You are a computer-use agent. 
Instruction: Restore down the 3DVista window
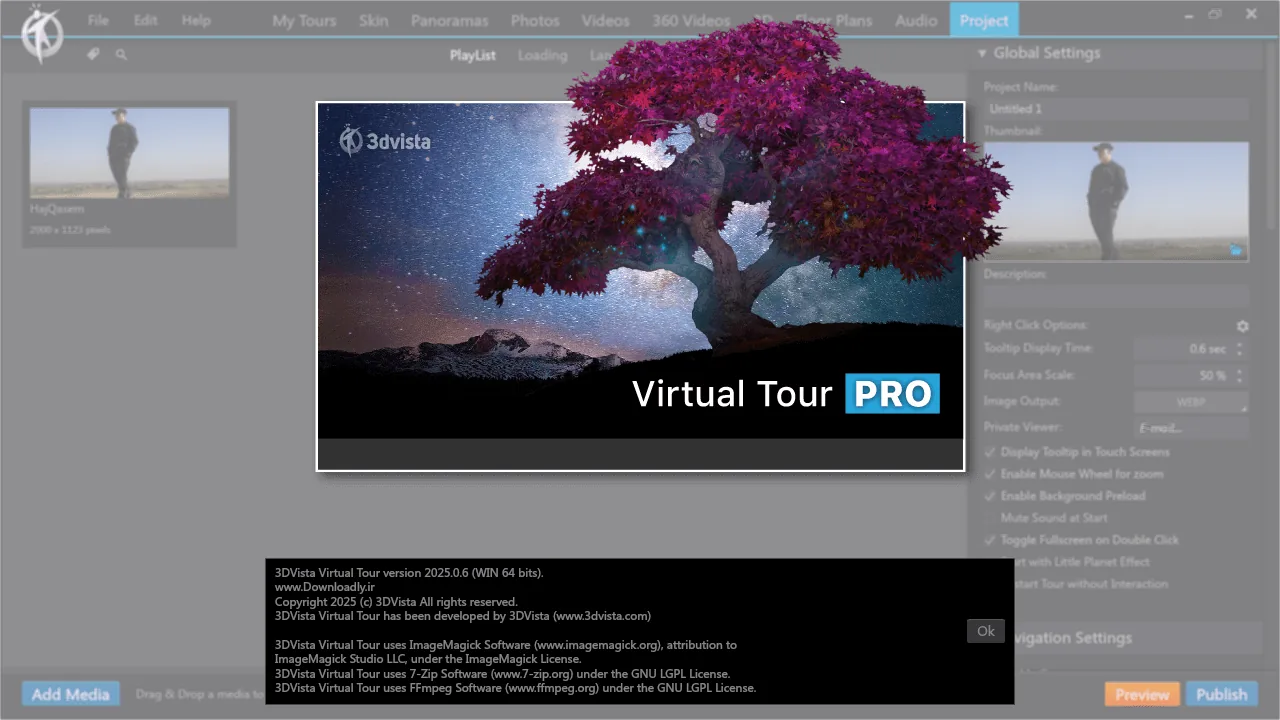coord(1215,15)
